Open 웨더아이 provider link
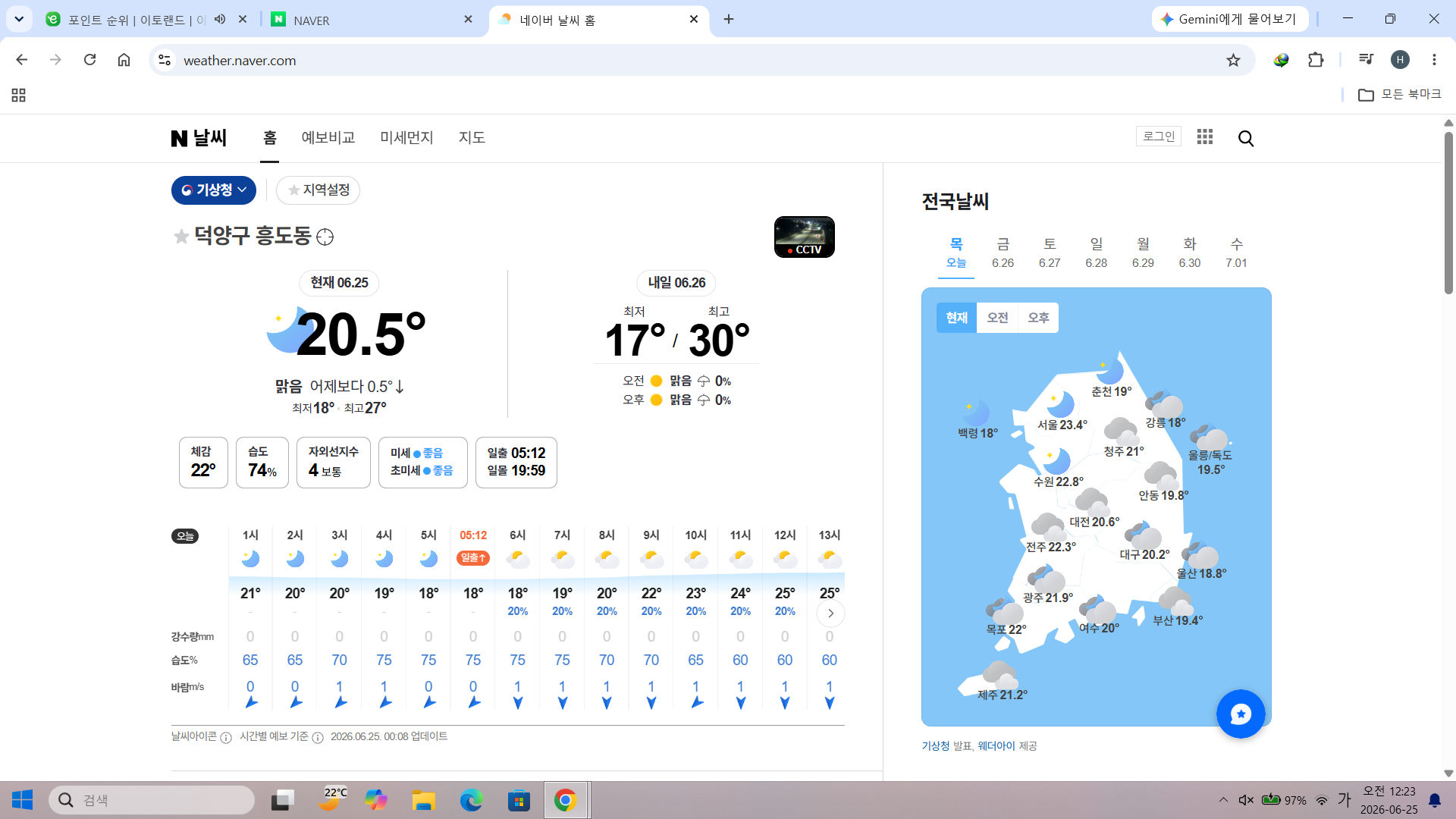This screenshot has height=819, width=1456. [x=996, y=746]
